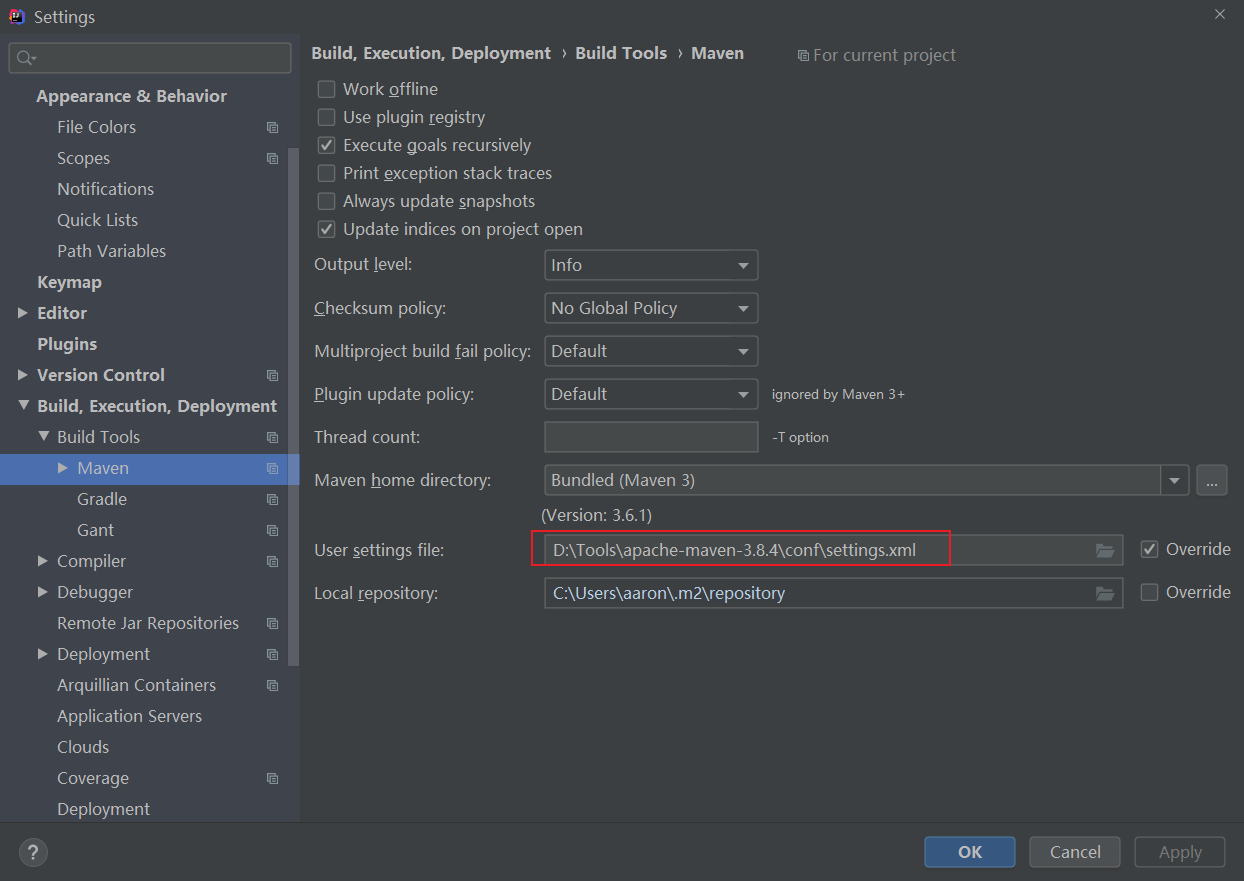Select Gant under Build Tools
This screenshot has width=1244, height=881.
[x=95, y=530]
